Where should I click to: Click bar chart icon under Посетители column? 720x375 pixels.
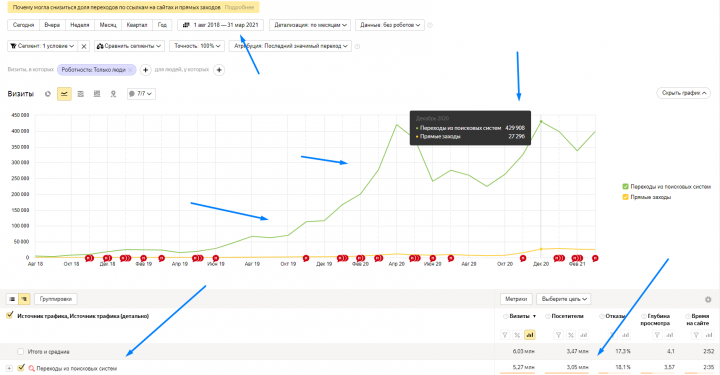584,335
